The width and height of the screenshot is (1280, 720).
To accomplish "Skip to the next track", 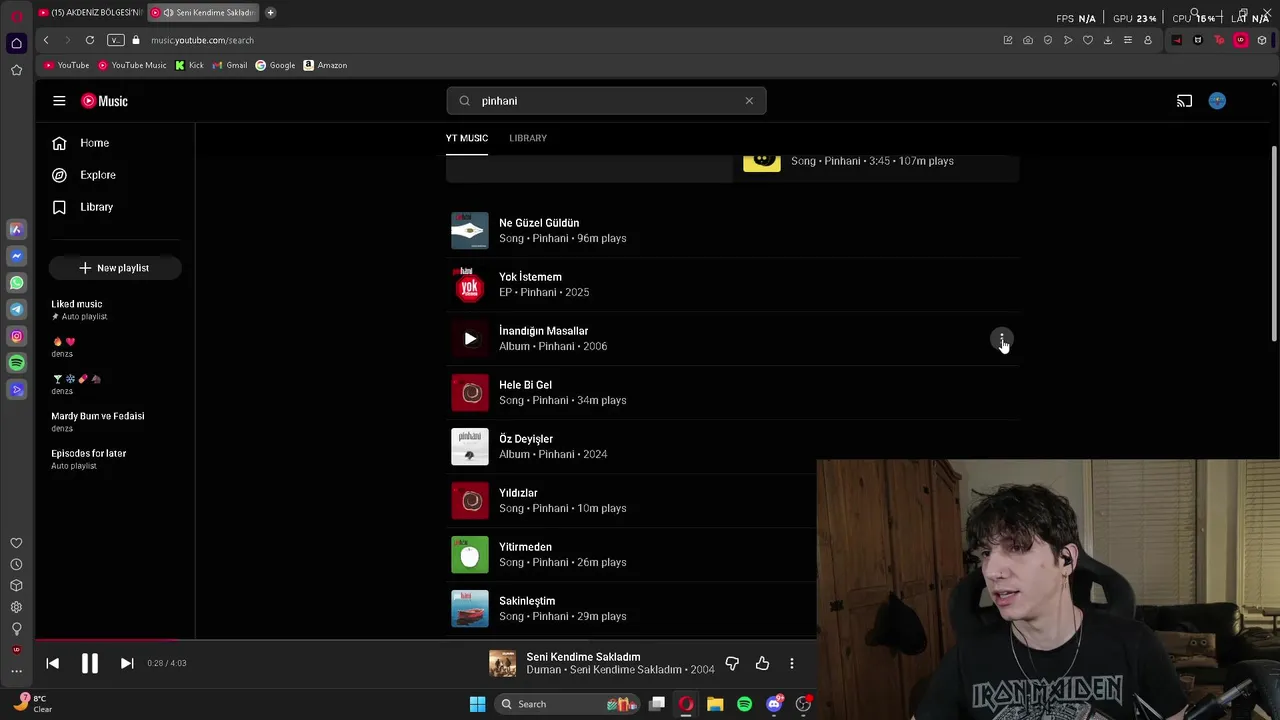I will pos(127,663).
